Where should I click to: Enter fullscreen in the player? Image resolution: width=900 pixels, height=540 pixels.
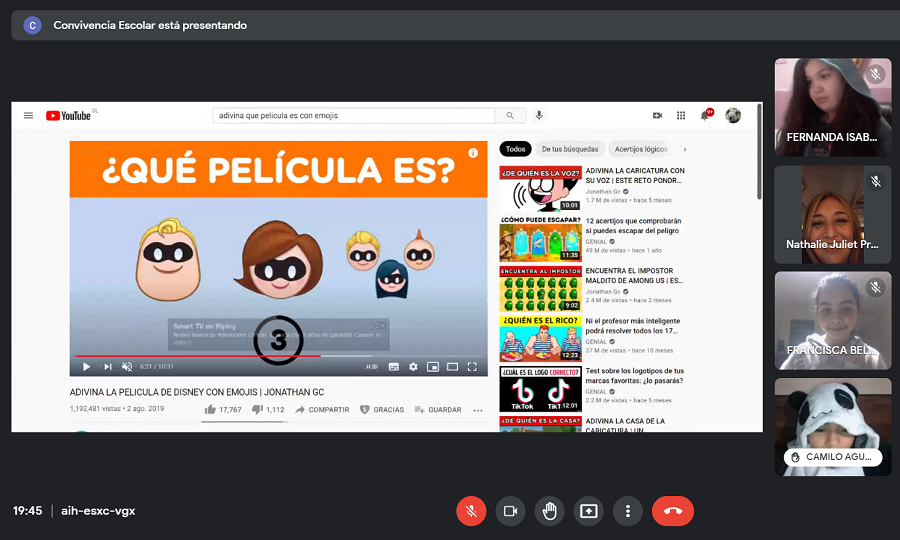pos(472,367)
